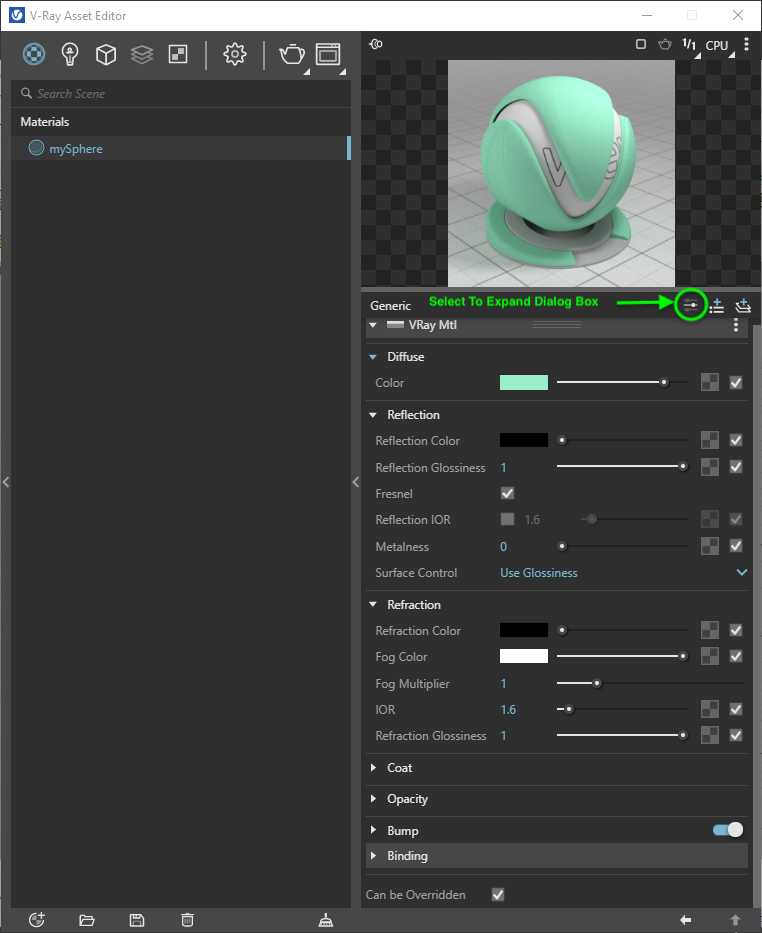The image size is (762, 933).
Task: Collapse the VRay Mtl layer
Action: coord(373,325)
